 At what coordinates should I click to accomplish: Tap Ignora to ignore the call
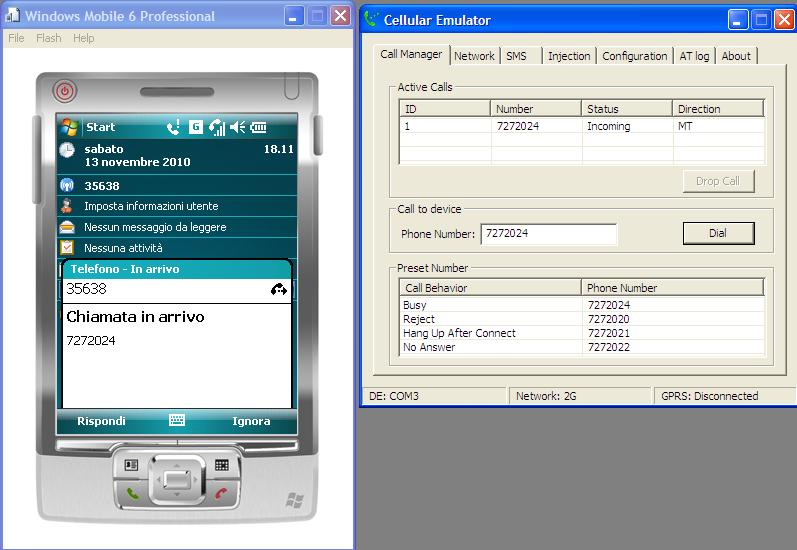point(251,421)
